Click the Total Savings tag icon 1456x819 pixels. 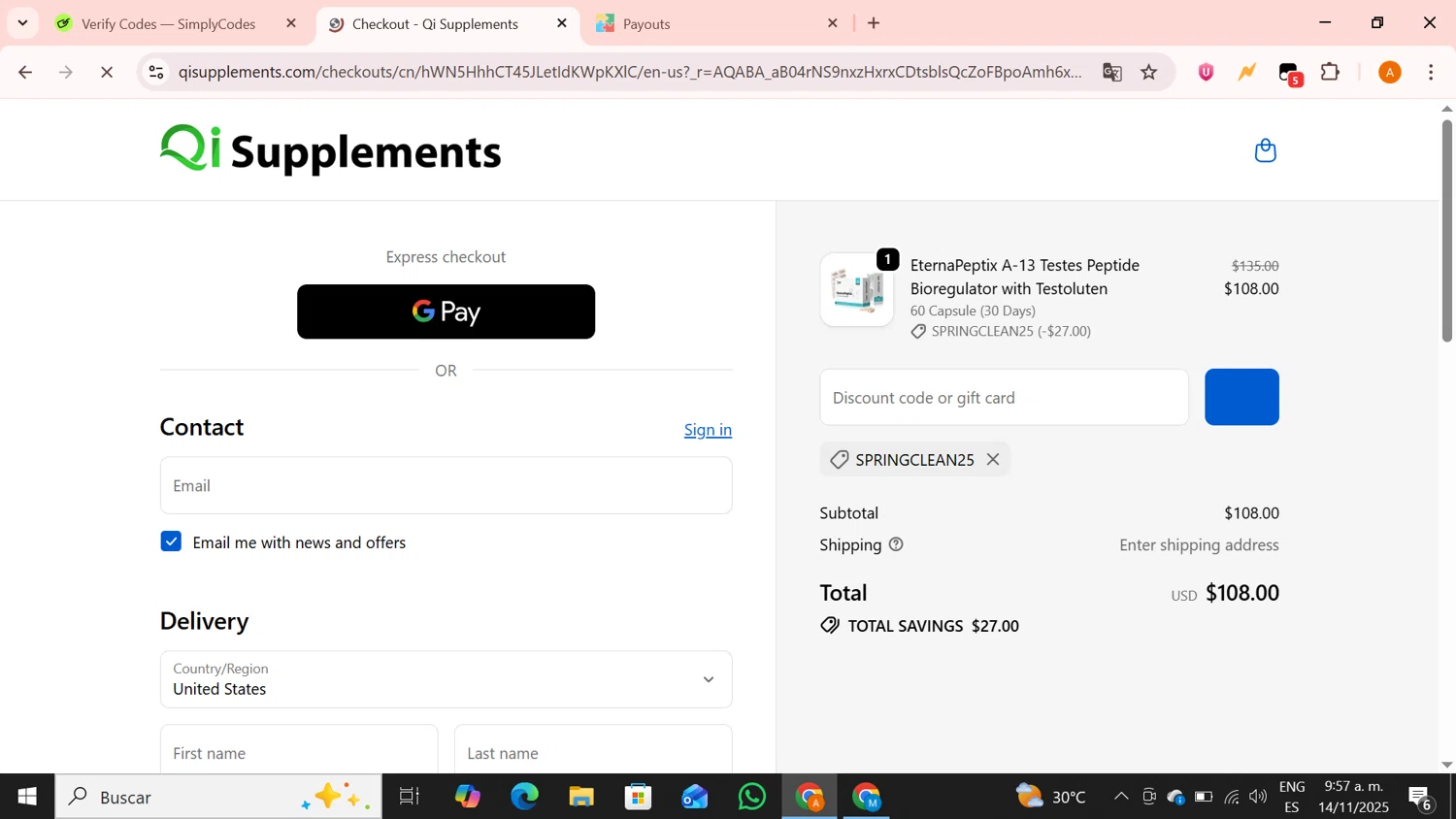tap(830, 625)
